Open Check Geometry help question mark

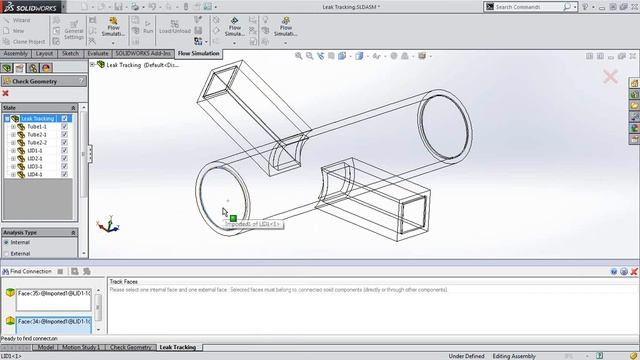(81, 81)
